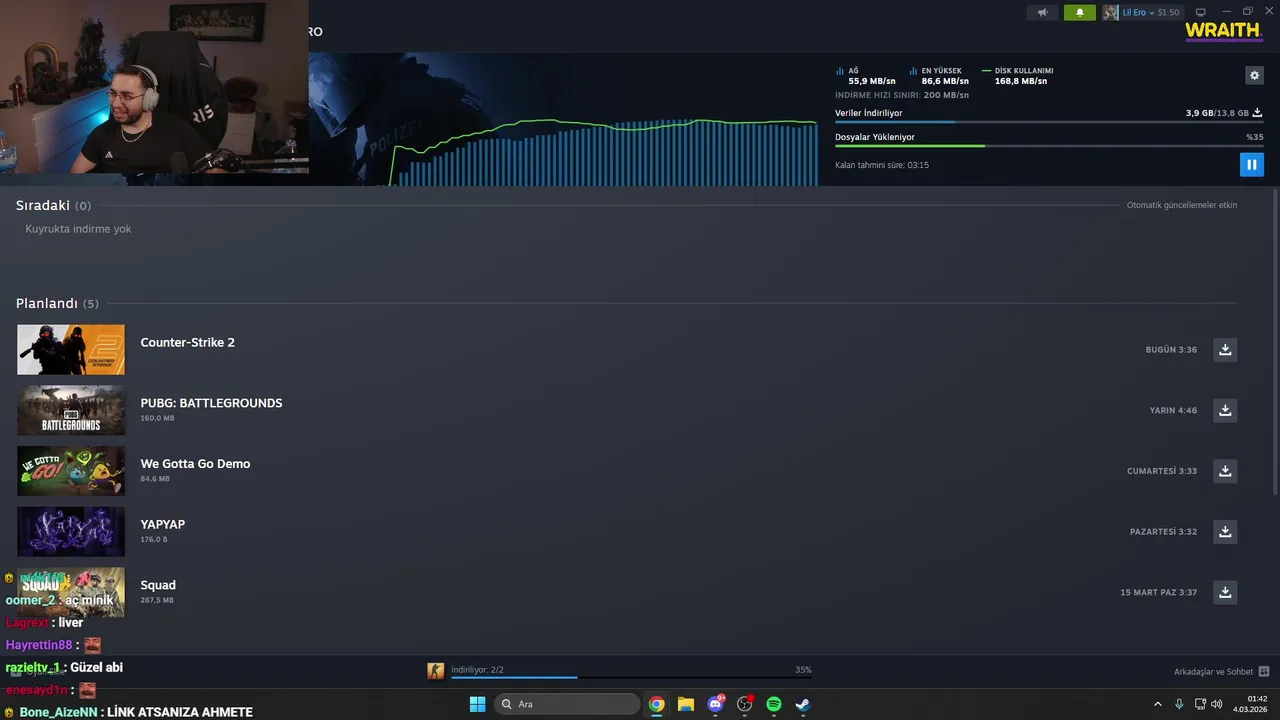This screenshot has height=720, width=1280.
Task: Open Steam from the taskbar
Action: [802, 704]
